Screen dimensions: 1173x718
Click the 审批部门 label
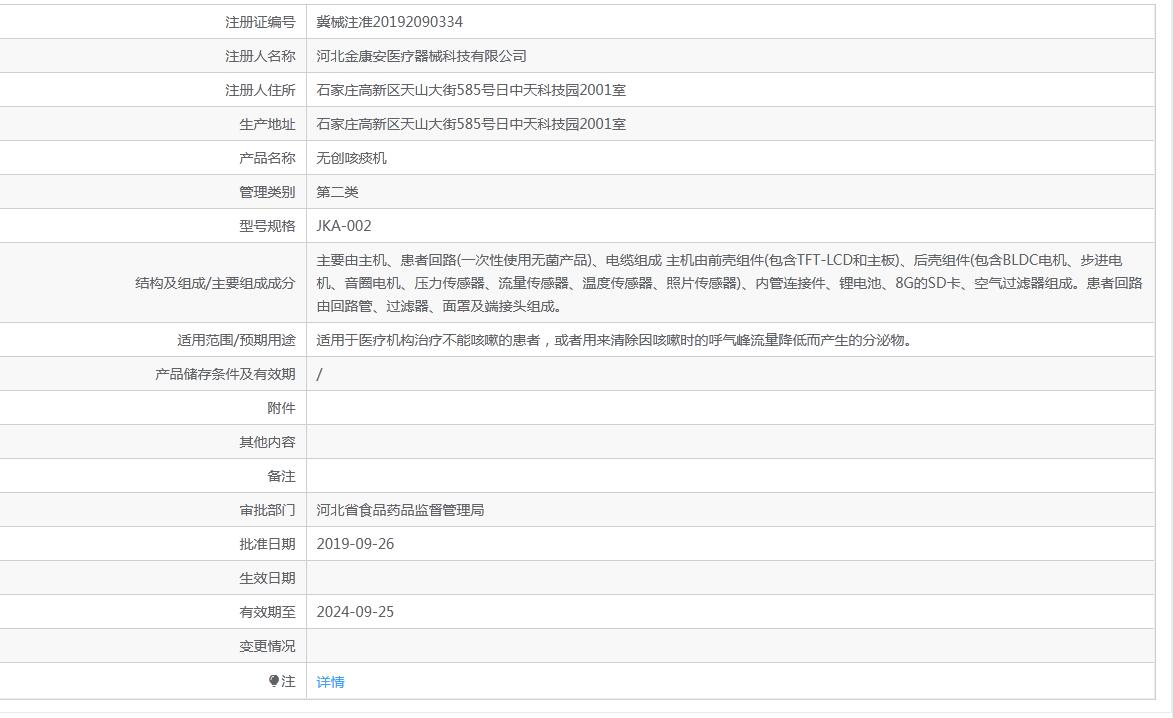click(267, 510)
